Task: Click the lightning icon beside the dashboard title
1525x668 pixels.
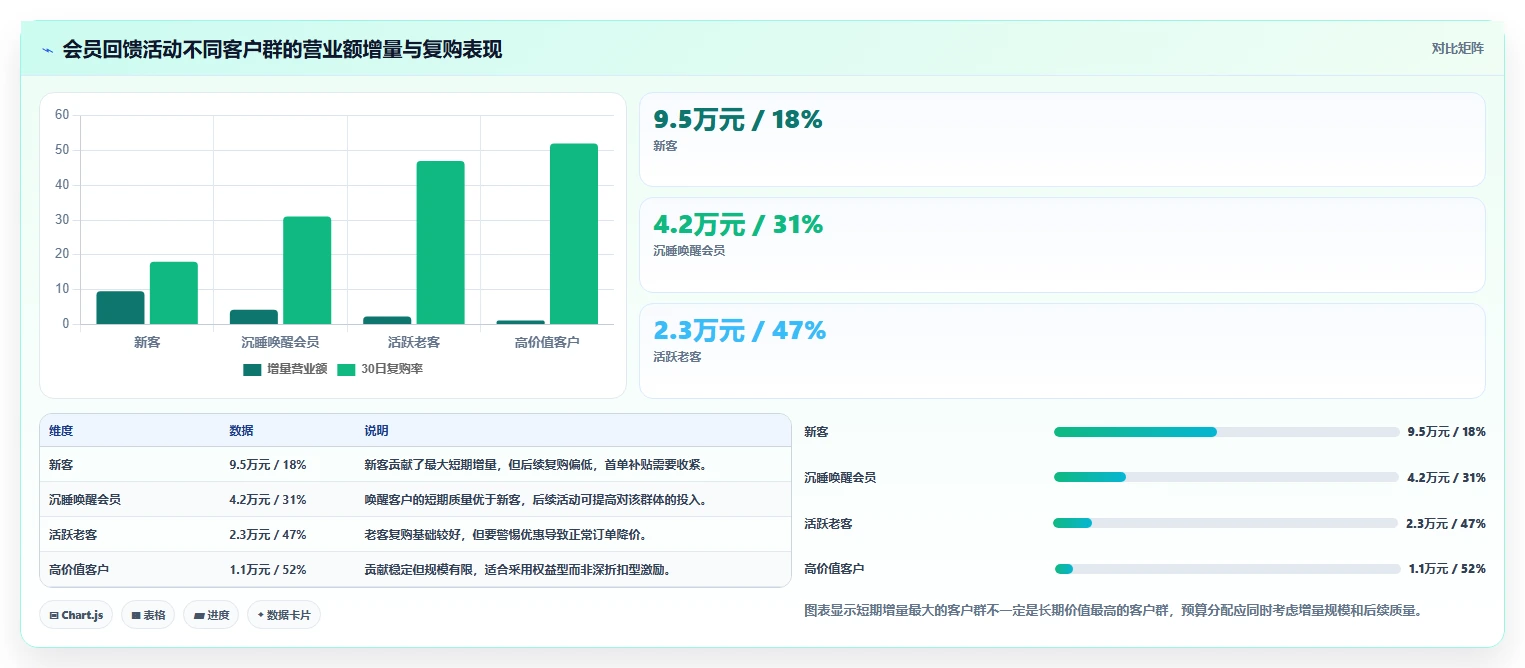Action: (47, 50)
